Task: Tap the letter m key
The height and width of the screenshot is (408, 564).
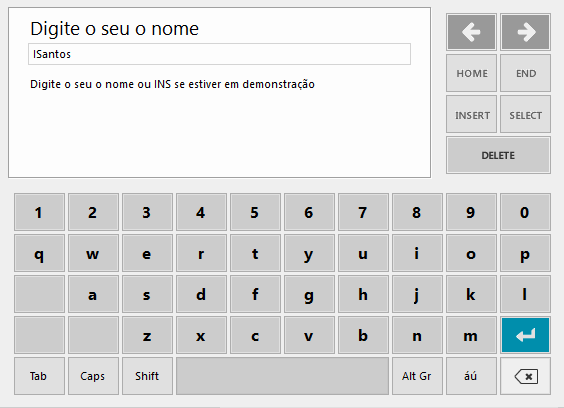Action: [x=471, y=335]
